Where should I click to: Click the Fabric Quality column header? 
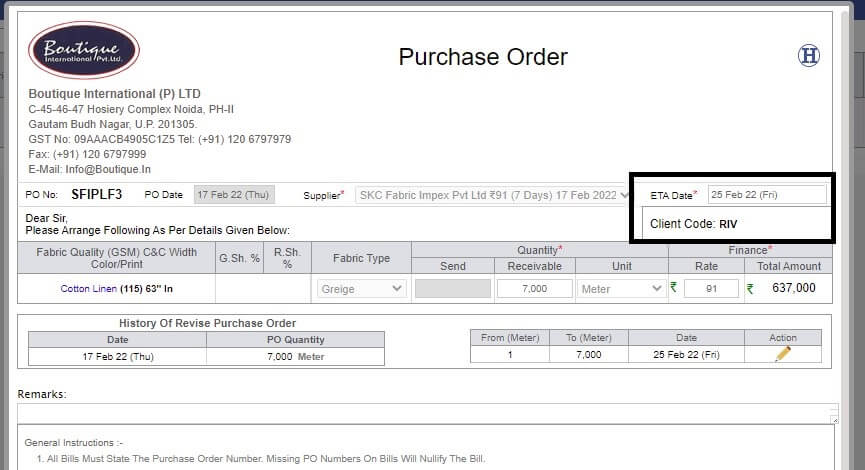coord(116,258)
